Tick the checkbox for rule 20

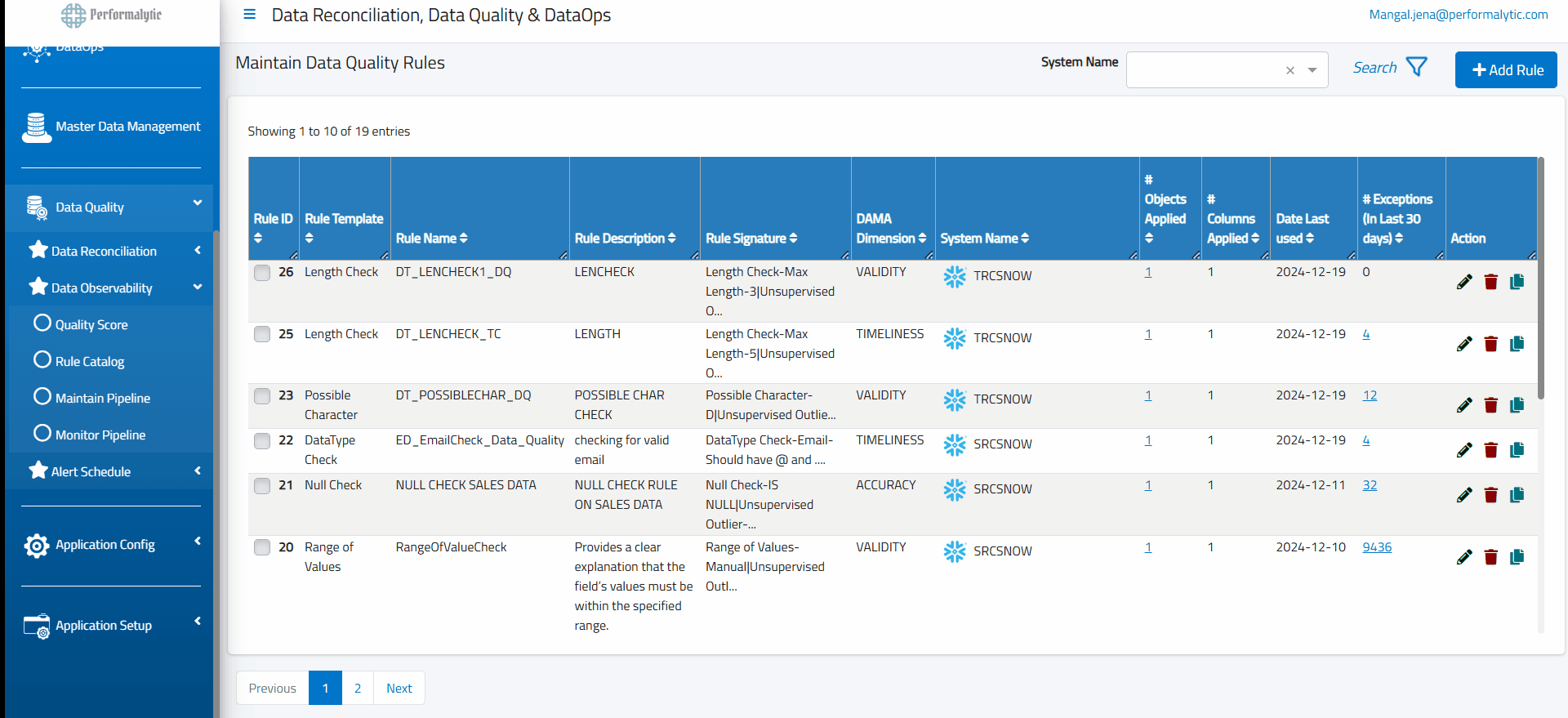[x=262, y=547]
